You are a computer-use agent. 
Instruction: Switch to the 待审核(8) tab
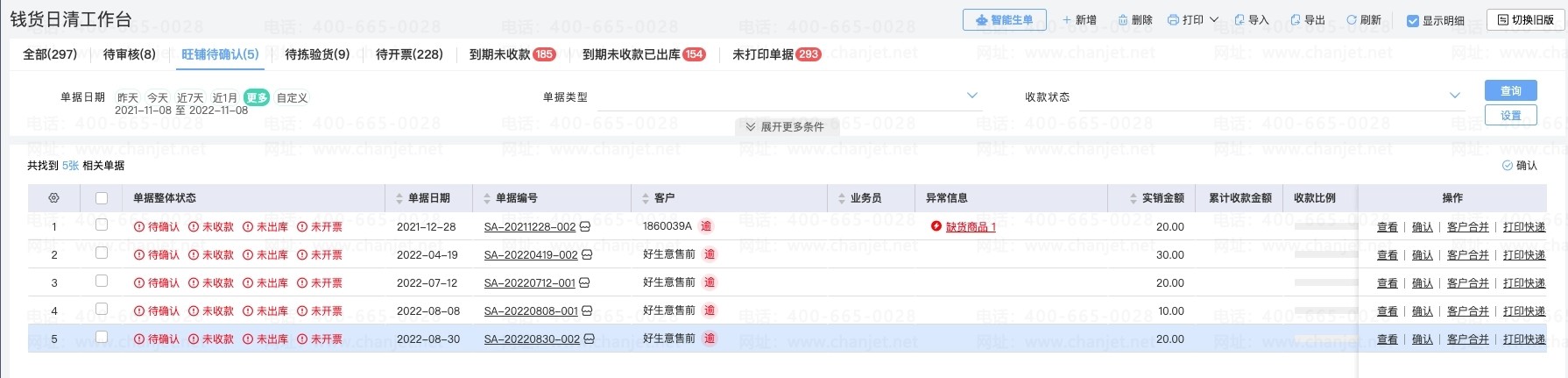pyautogui.click(x=130, y=54)
